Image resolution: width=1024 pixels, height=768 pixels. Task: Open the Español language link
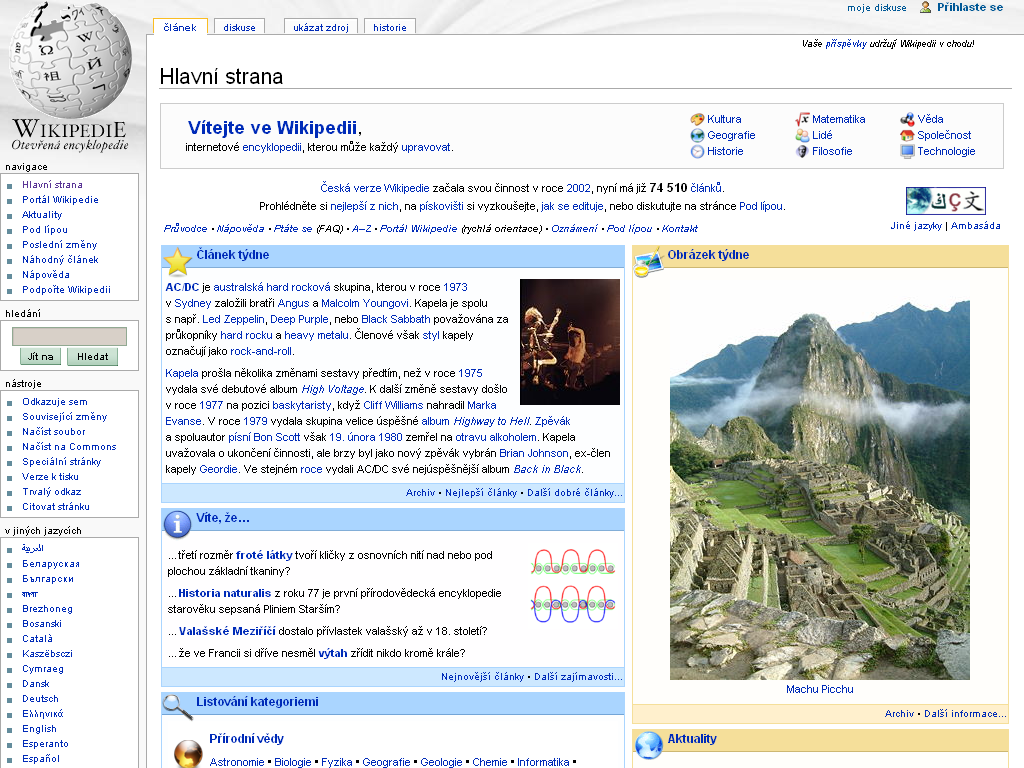[x=41, y=759]
